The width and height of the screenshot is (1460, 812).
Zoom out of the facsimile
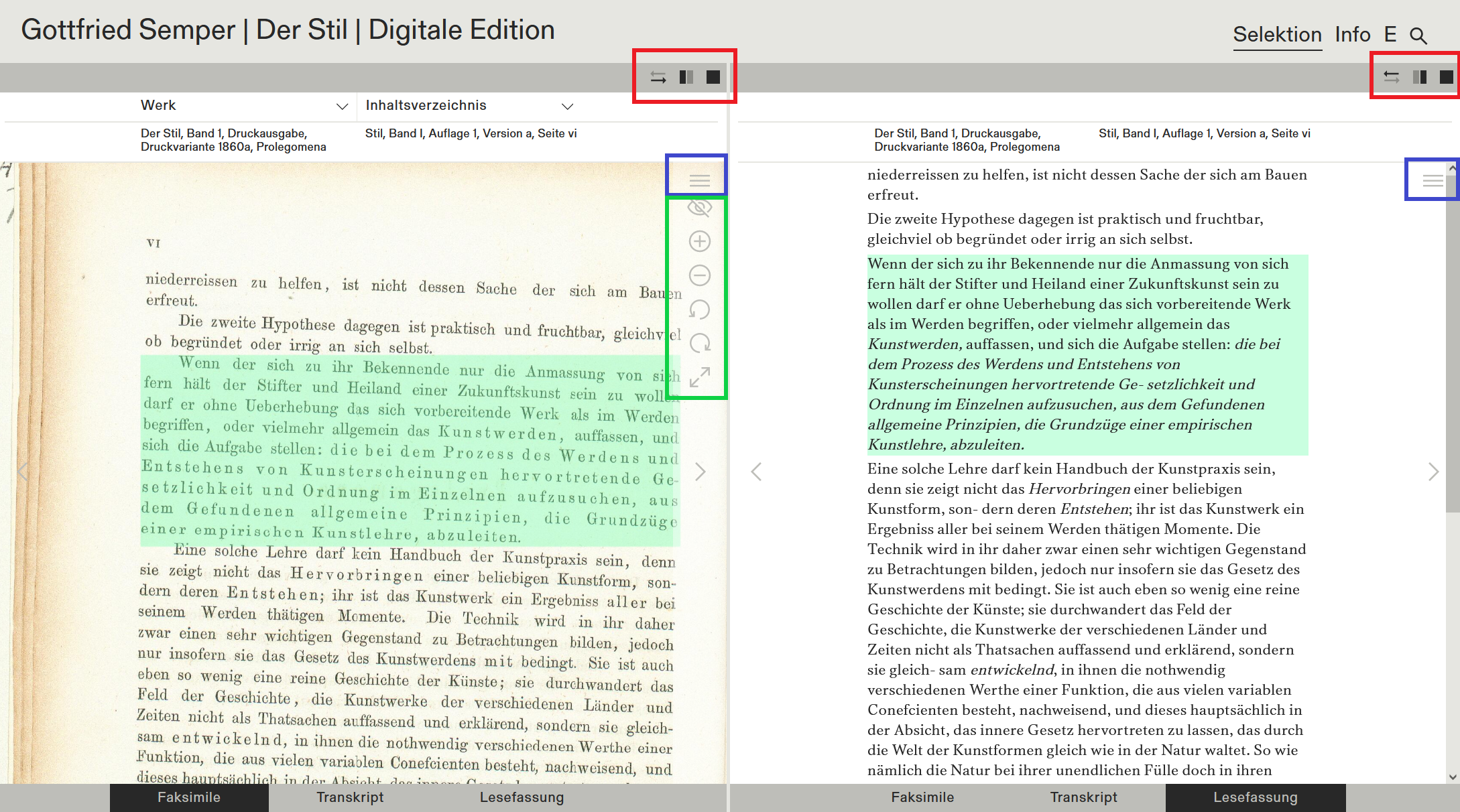(700, 275)
